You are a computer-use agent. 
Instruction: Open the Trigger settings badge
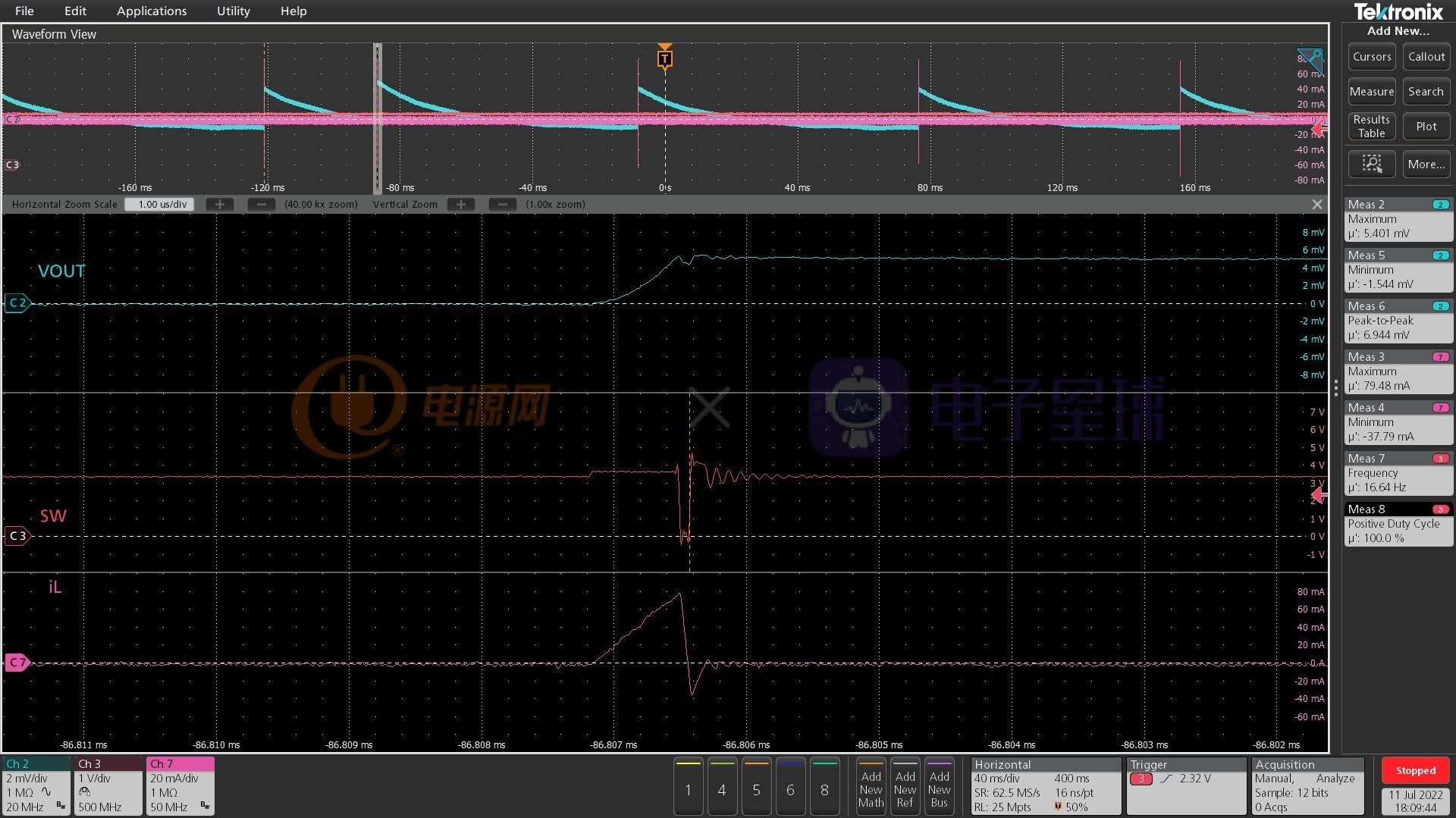point(1185,786)
